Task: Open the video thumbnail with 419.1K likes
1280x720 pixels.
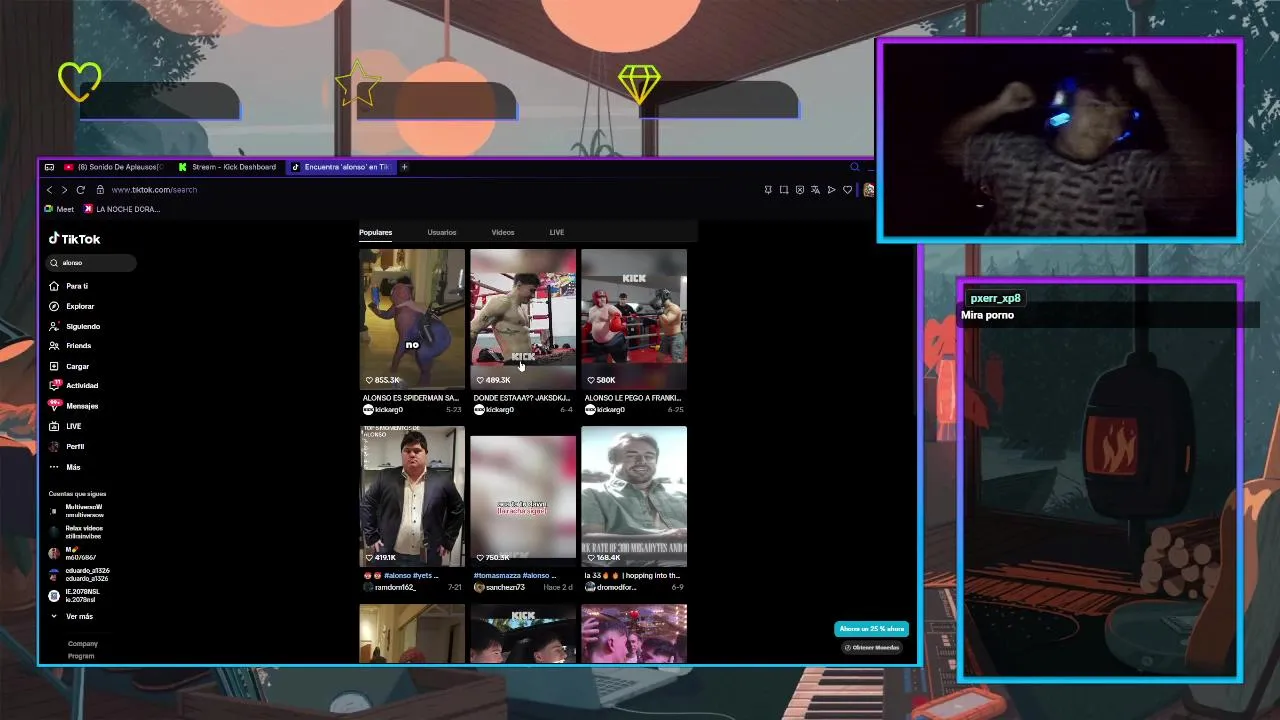Action: click(x=412, y=496)
